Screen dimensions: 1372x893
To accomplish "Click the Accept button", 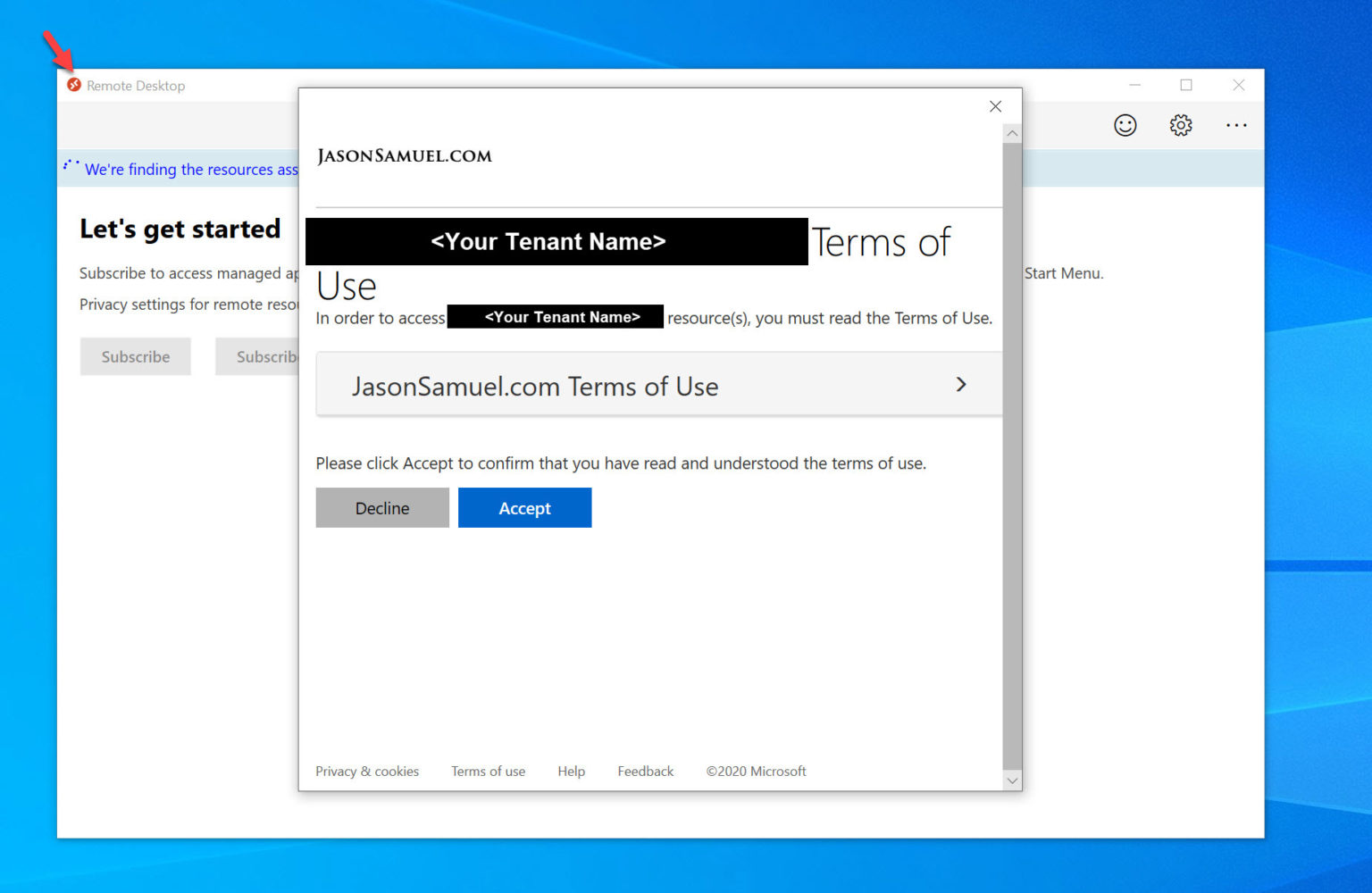I will click(x=524, y=507).
